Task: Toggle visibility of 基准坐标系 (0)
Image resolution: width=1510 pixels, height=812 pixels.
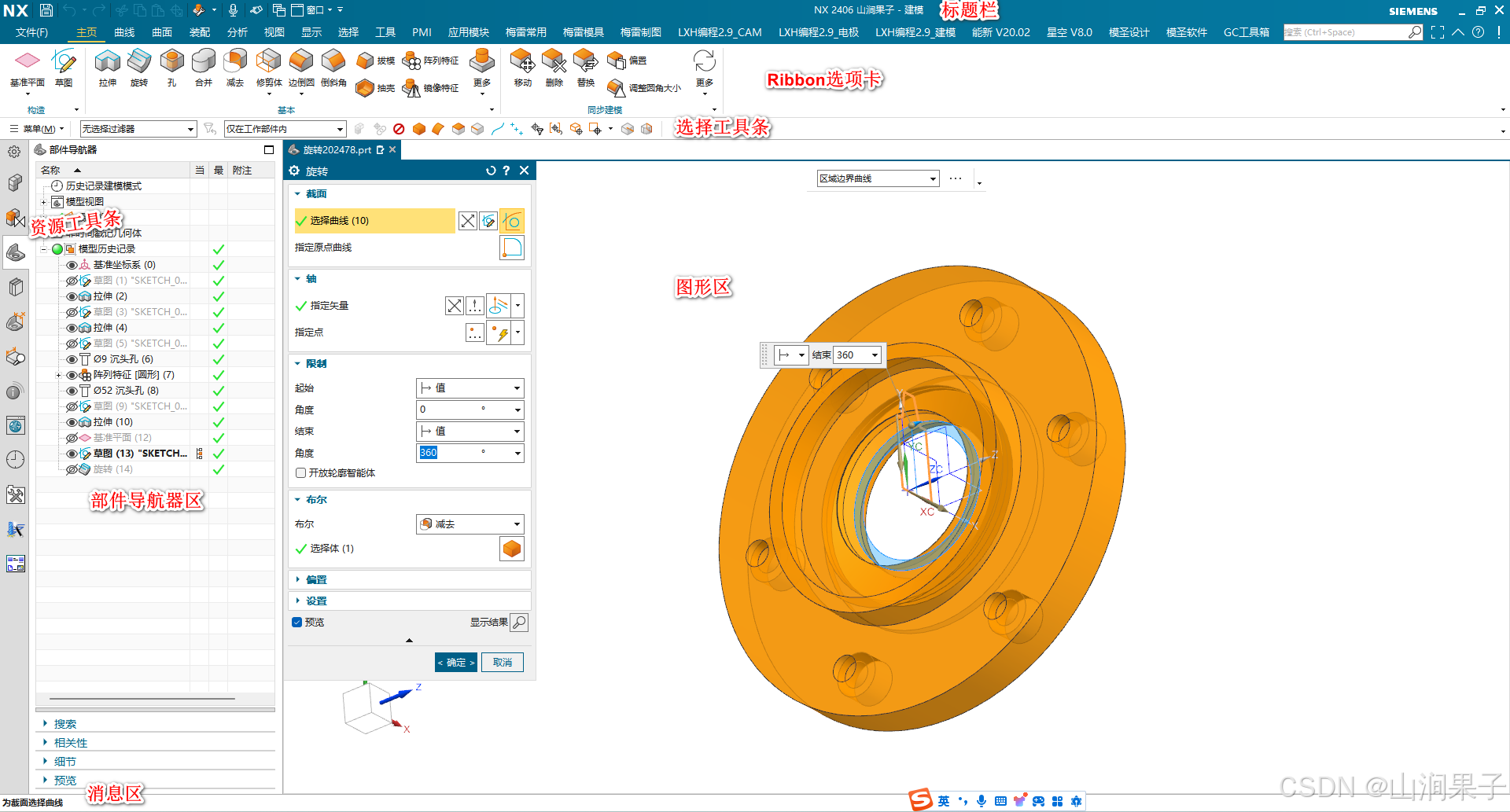Action: coord(72,265)
